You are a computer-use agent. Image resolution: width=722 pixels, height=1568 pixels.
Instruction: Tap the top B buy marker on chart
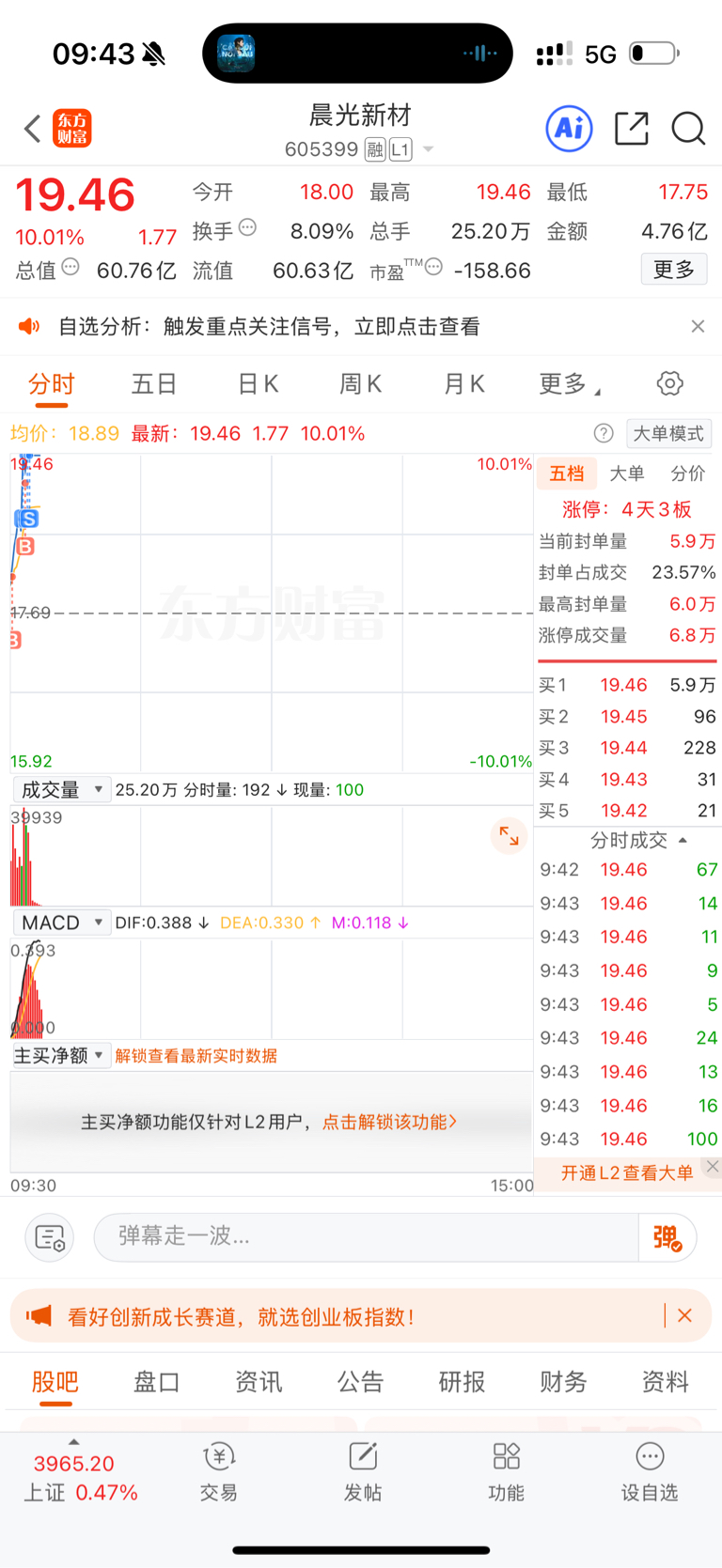[25, 546]
